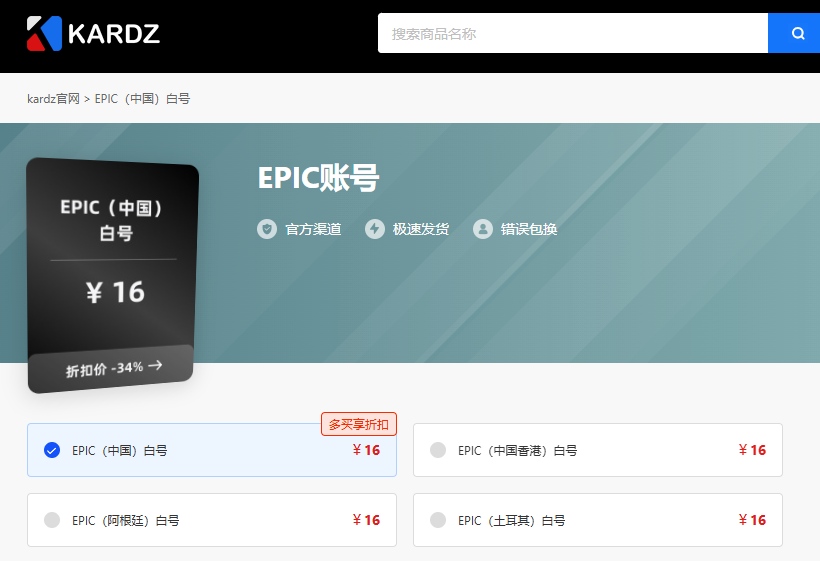Click the 错误包换 person icon

click(x=483, y=229)
